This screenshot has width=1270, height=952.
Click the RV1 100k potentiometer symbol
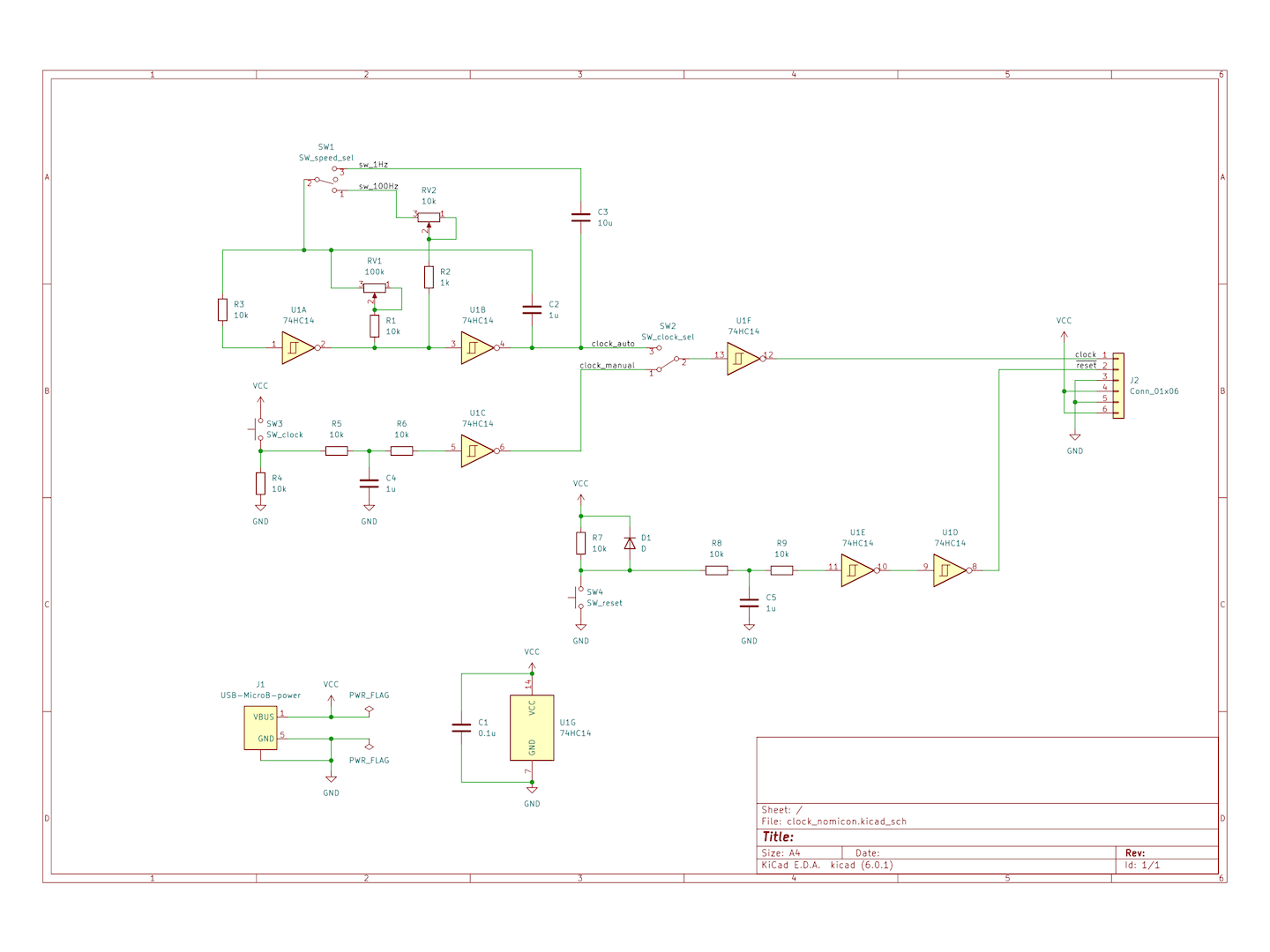[x=375, y=286]
